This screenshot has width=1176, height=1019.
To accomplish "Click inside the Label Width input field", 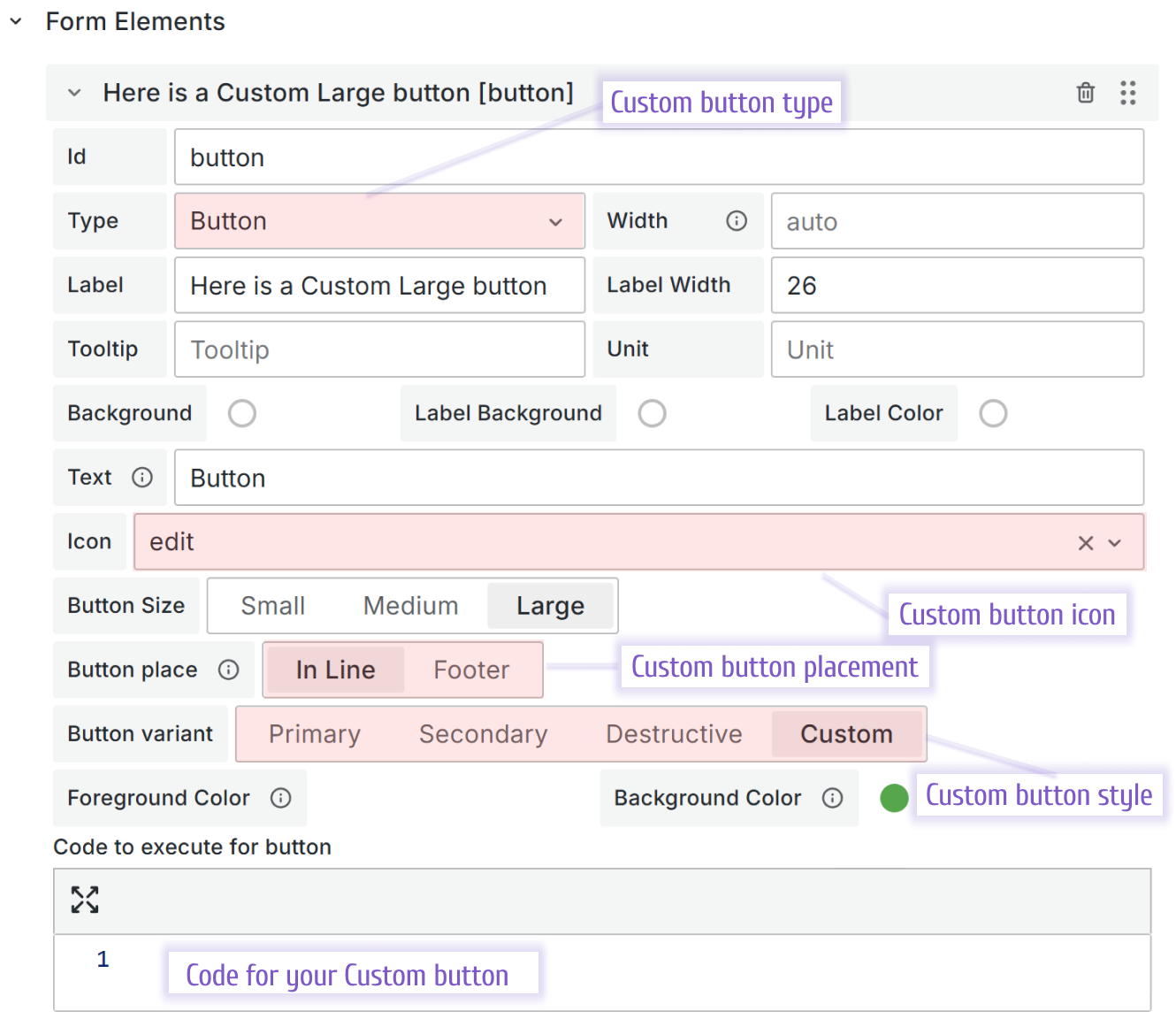I will click(958, 285).
